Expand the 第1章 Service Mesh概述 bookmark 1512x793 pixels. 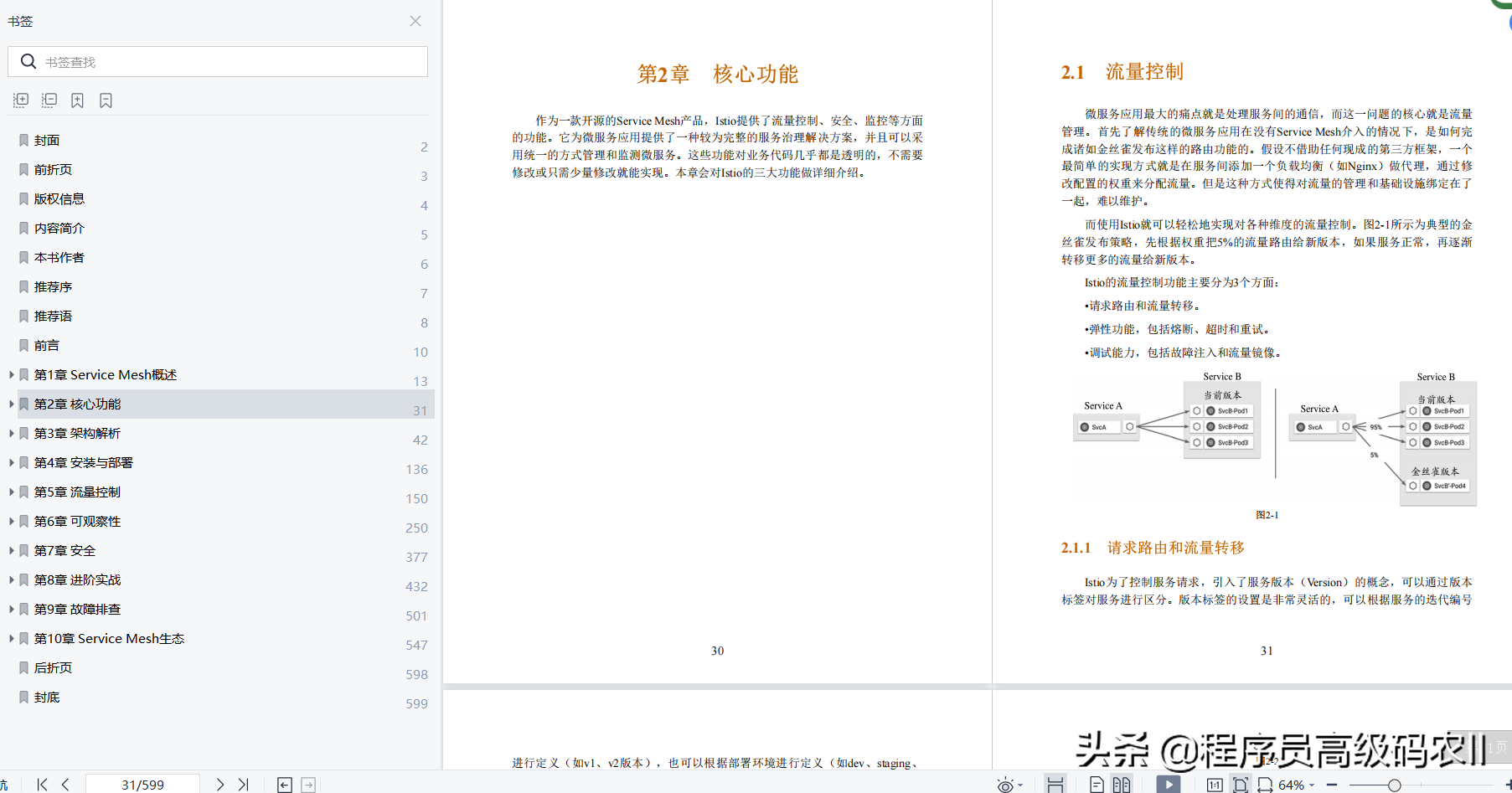11,374
